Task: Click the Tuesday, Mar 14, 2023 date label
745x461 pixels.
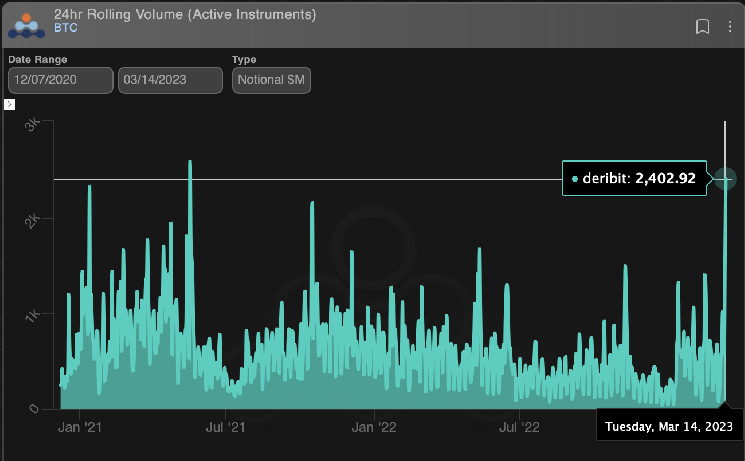Action: coord(668,427)
